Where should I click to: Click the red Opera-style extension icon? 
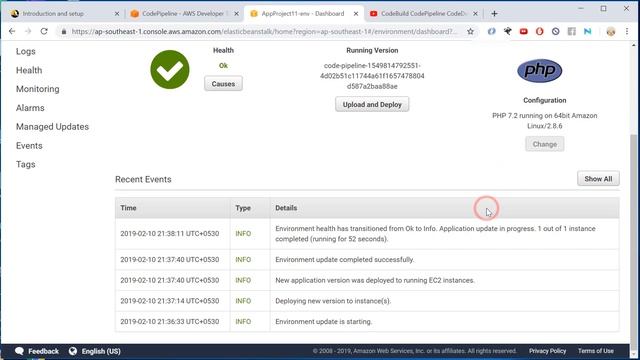pyautogui.click(x=540, y=31)
